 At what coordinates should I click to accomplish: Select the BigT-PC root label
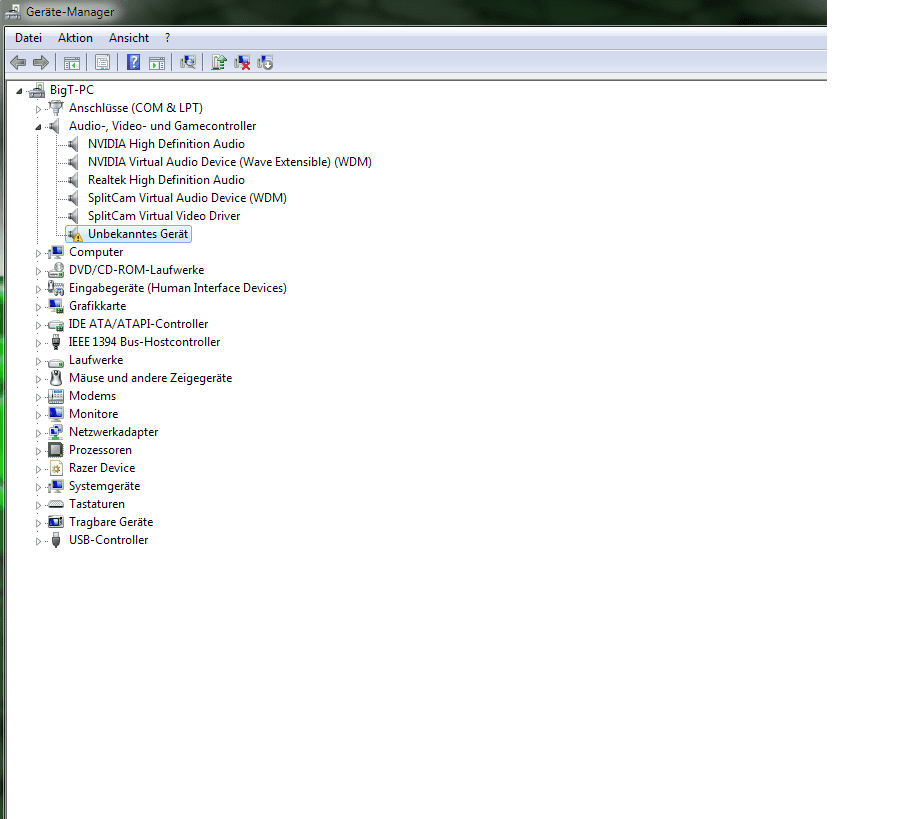71,90
